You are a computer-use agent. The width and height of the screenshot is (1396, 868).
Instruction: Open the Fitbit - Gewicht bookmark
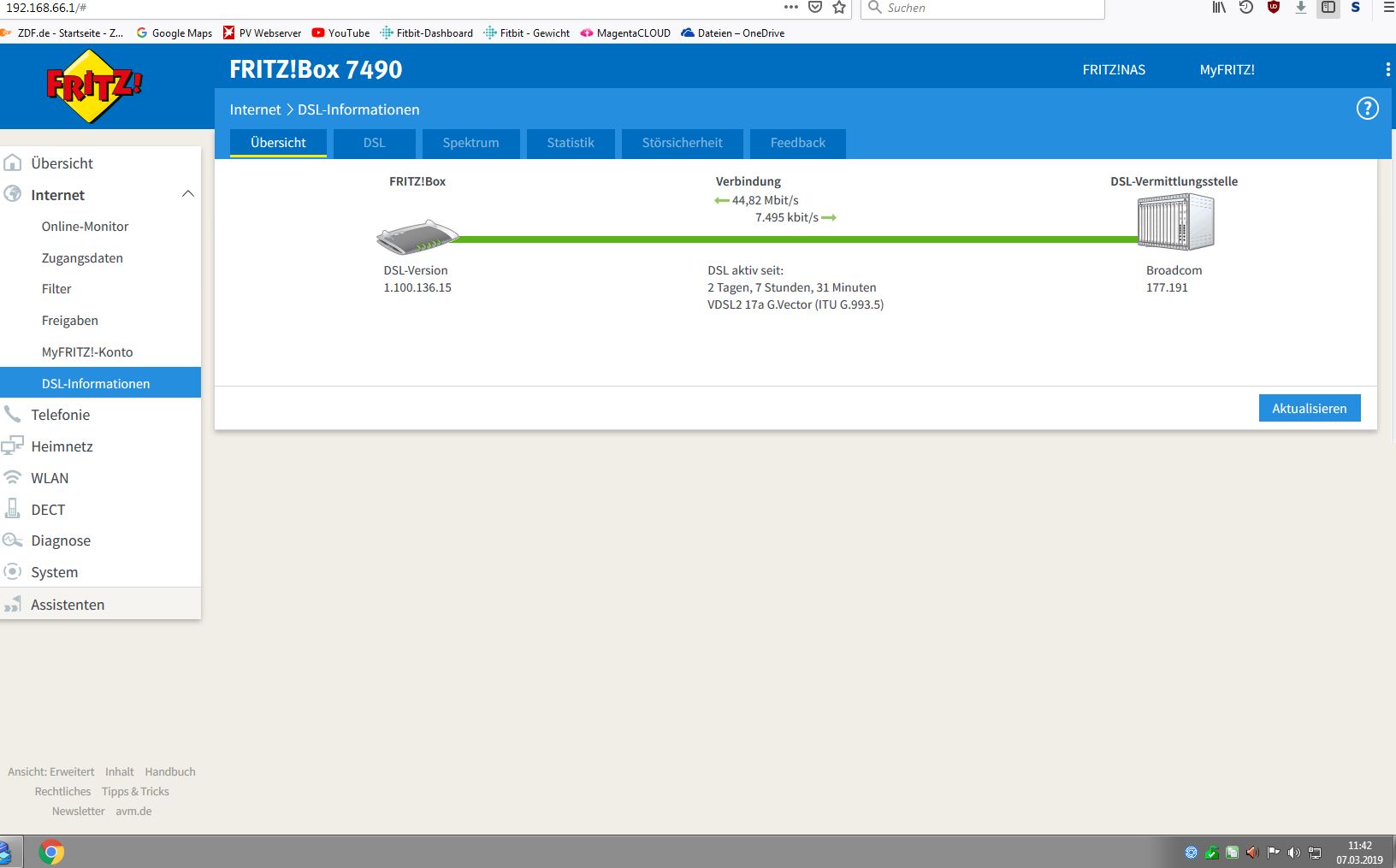point(526,33)
